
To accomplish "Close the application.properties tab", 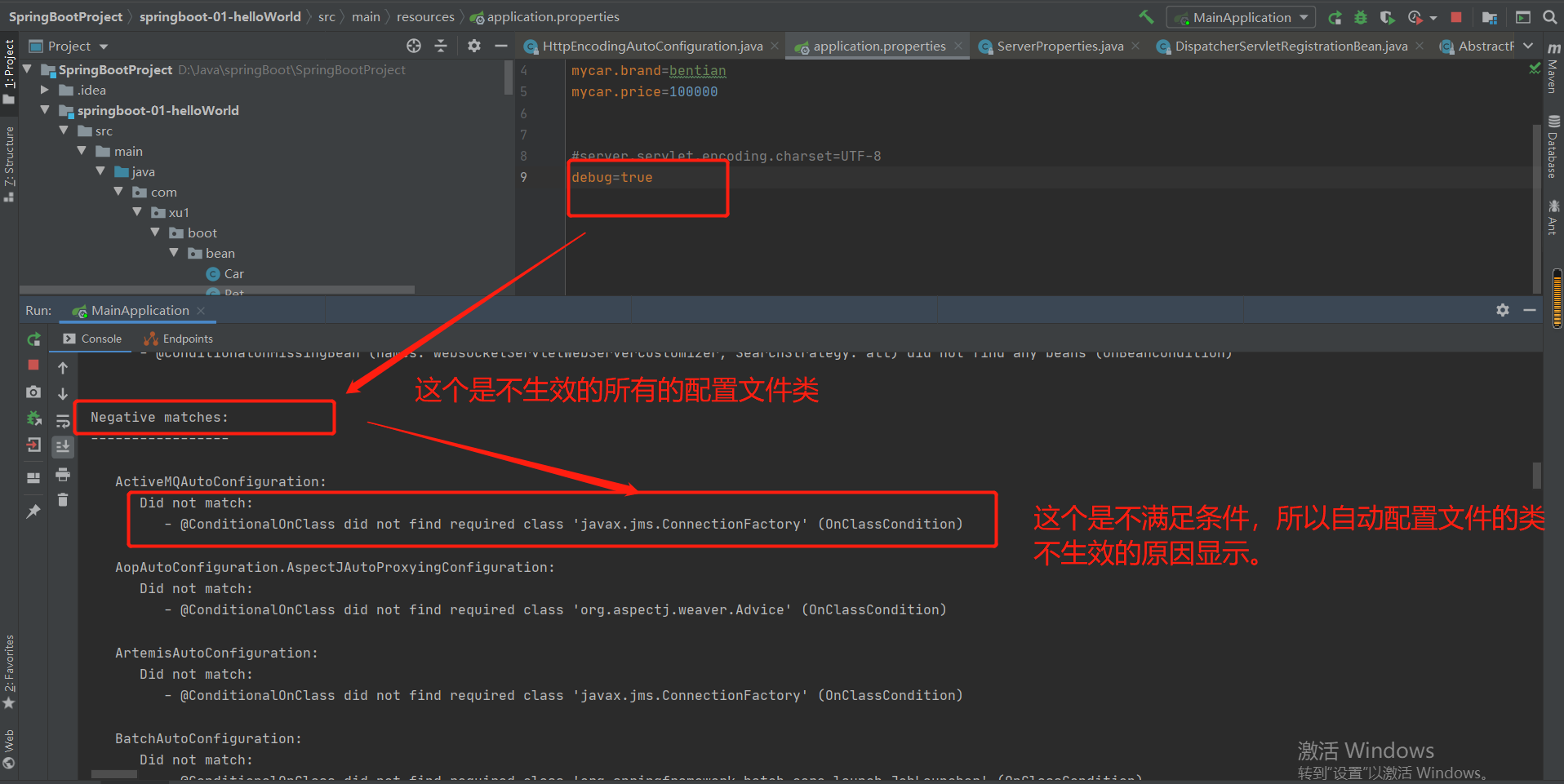I will point(958,47).
